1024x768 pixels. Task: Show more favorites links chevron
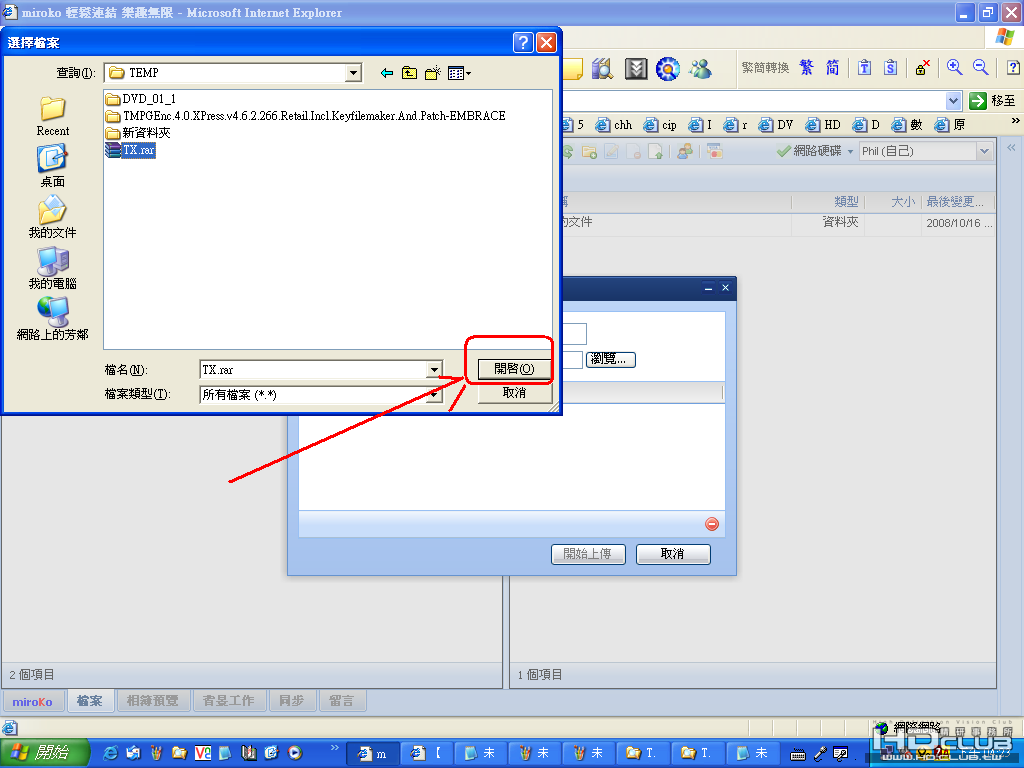coord(1015,121)
